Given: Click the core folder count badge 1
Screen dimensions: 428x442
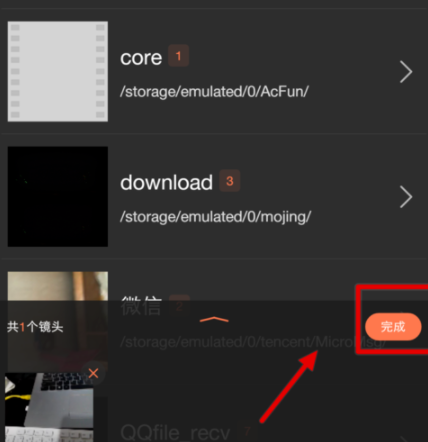Looking at the screenshot, I should click(178, 56).
